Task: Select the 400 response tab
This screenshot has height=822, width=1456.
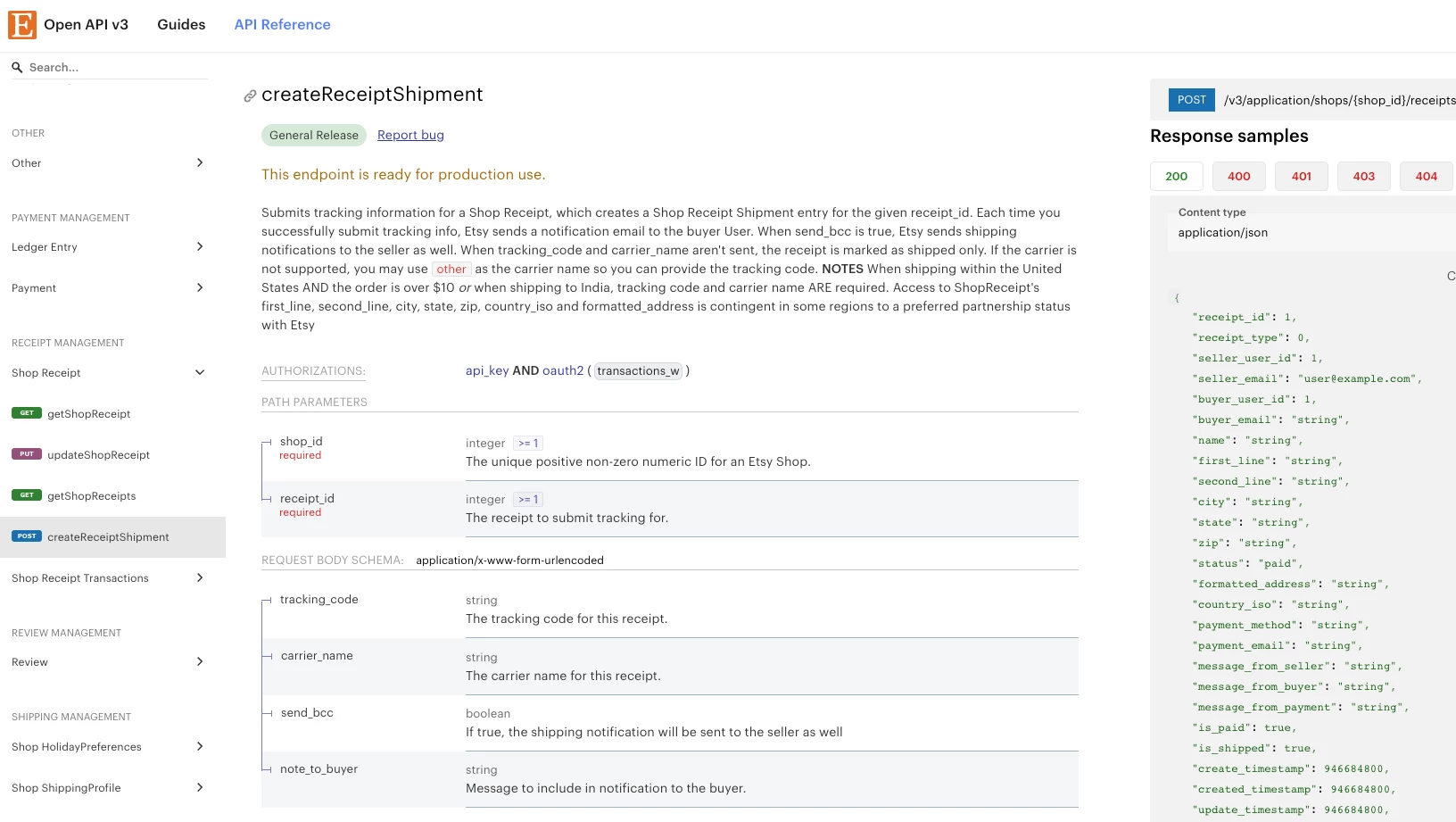Action: point(1239,176)
